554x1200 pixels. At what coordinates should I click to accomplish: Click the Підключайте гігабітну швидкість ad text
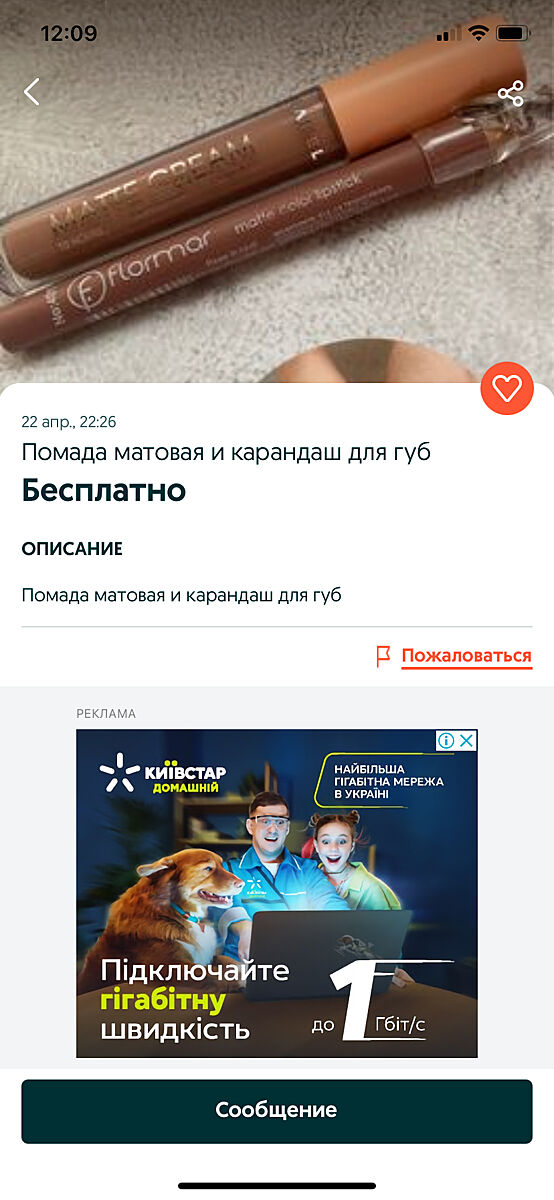coord(195,1000)
